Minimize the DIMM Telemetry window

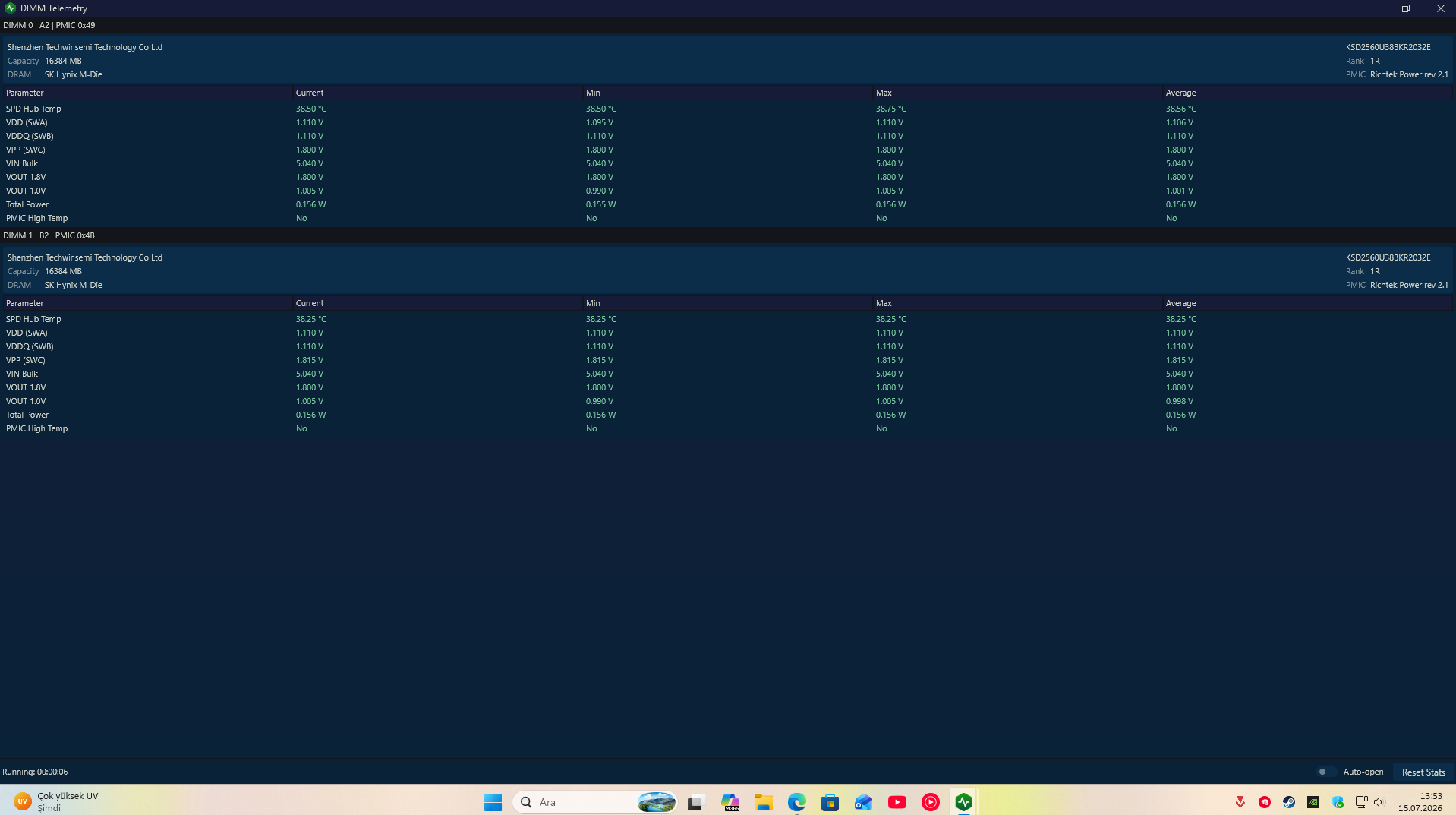1371,8
